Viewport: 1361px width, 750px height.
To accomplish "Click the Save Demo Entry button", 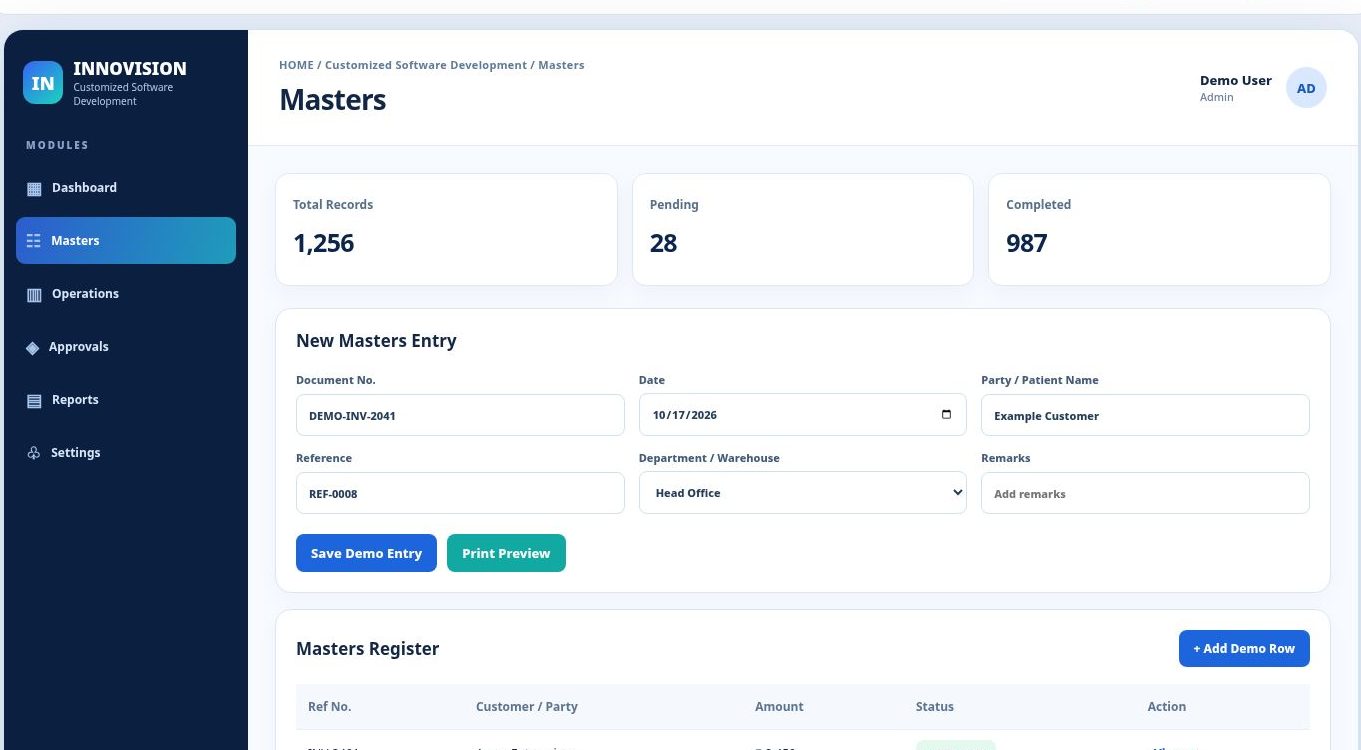I will click(366, 553).
